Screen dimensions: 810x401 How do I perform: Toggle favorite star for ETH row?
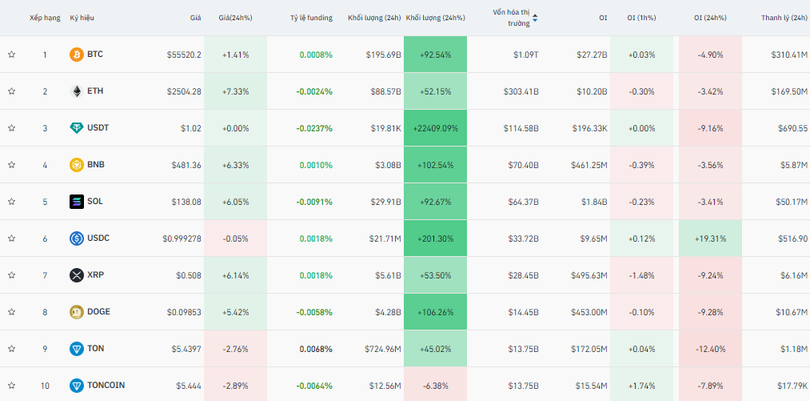click(x=12, y=91)
